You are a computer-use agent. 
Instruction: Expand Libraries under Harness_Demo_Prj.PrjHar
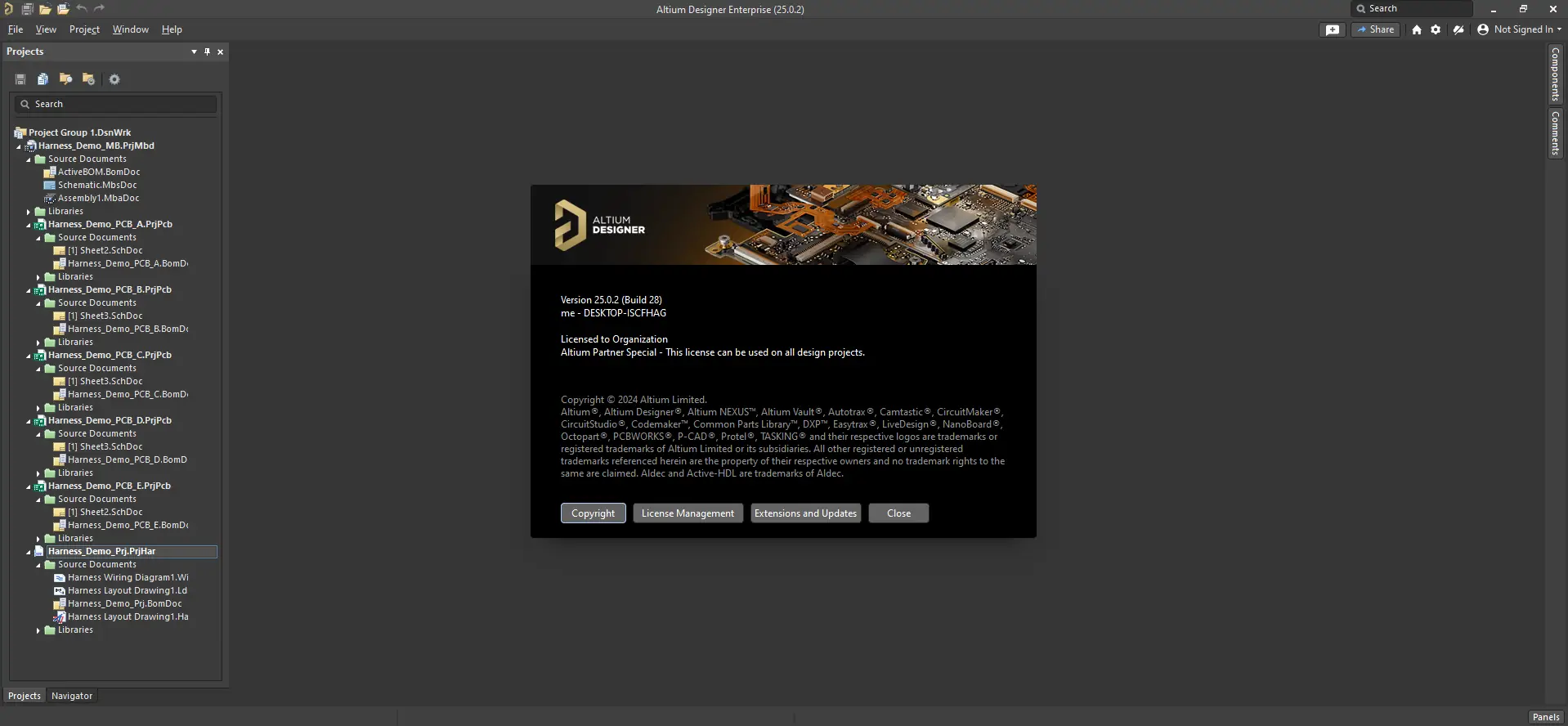(38, 630)
